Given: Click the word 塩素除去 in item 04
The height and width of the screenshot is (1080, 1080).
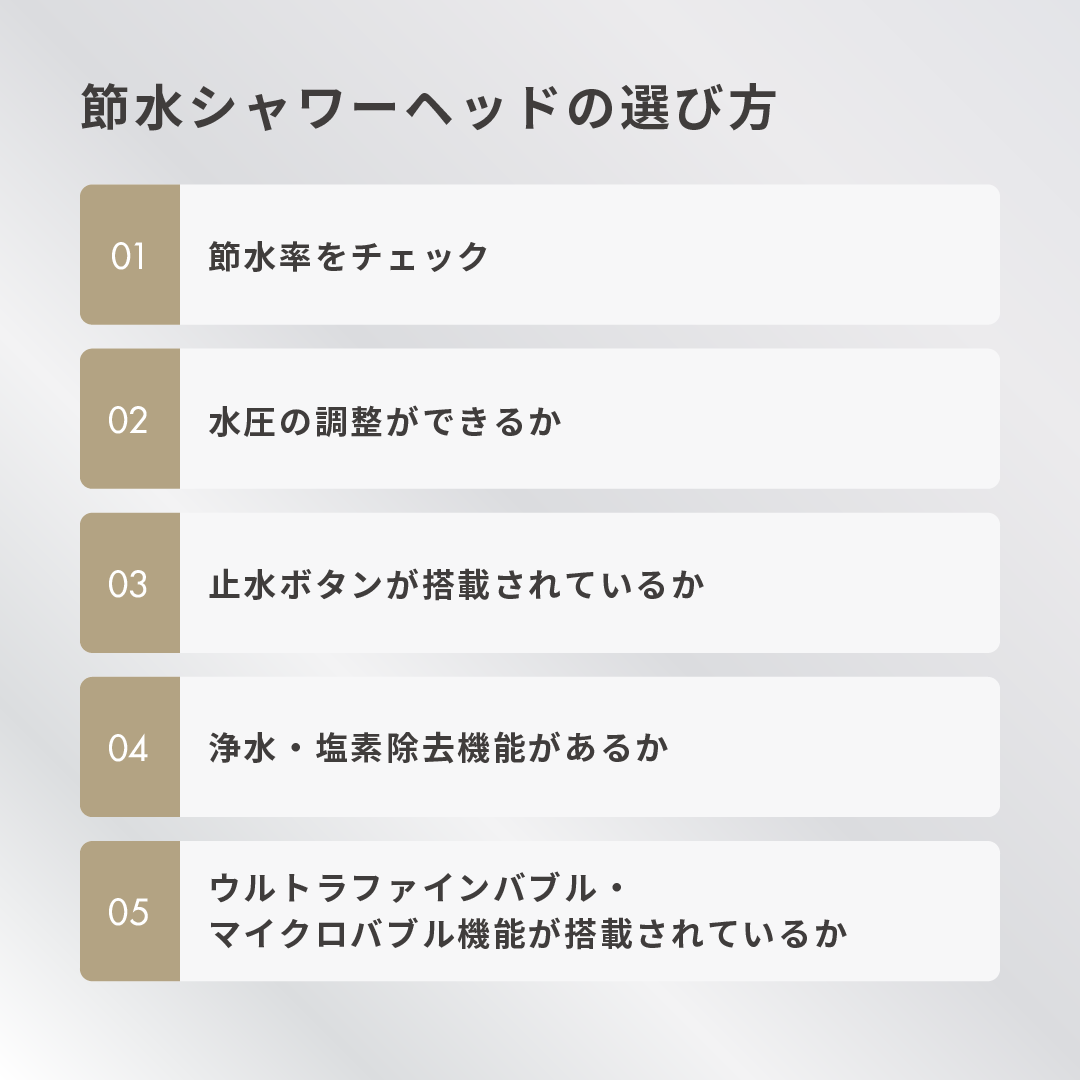Looking at the screenshot, I should [385, 749].
